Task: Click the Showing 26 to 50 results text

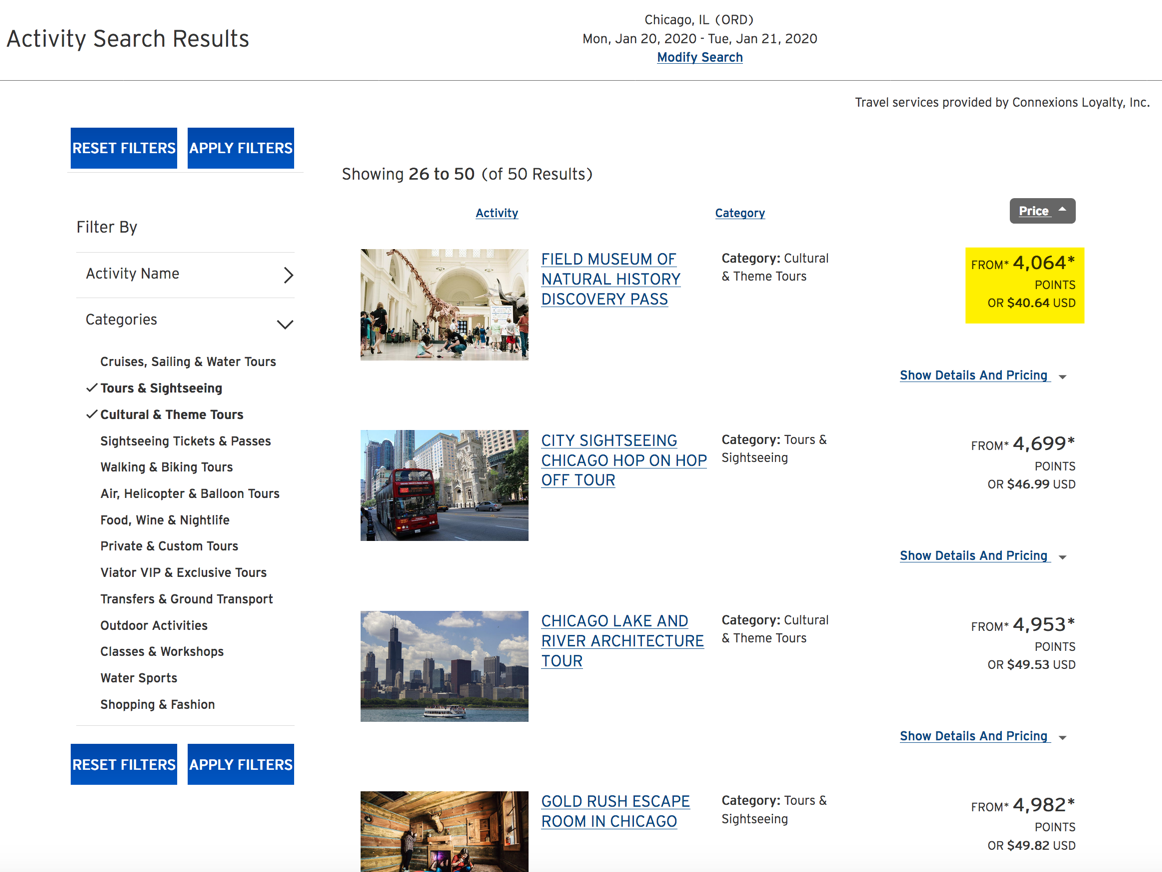Action: tap(467, 174)
